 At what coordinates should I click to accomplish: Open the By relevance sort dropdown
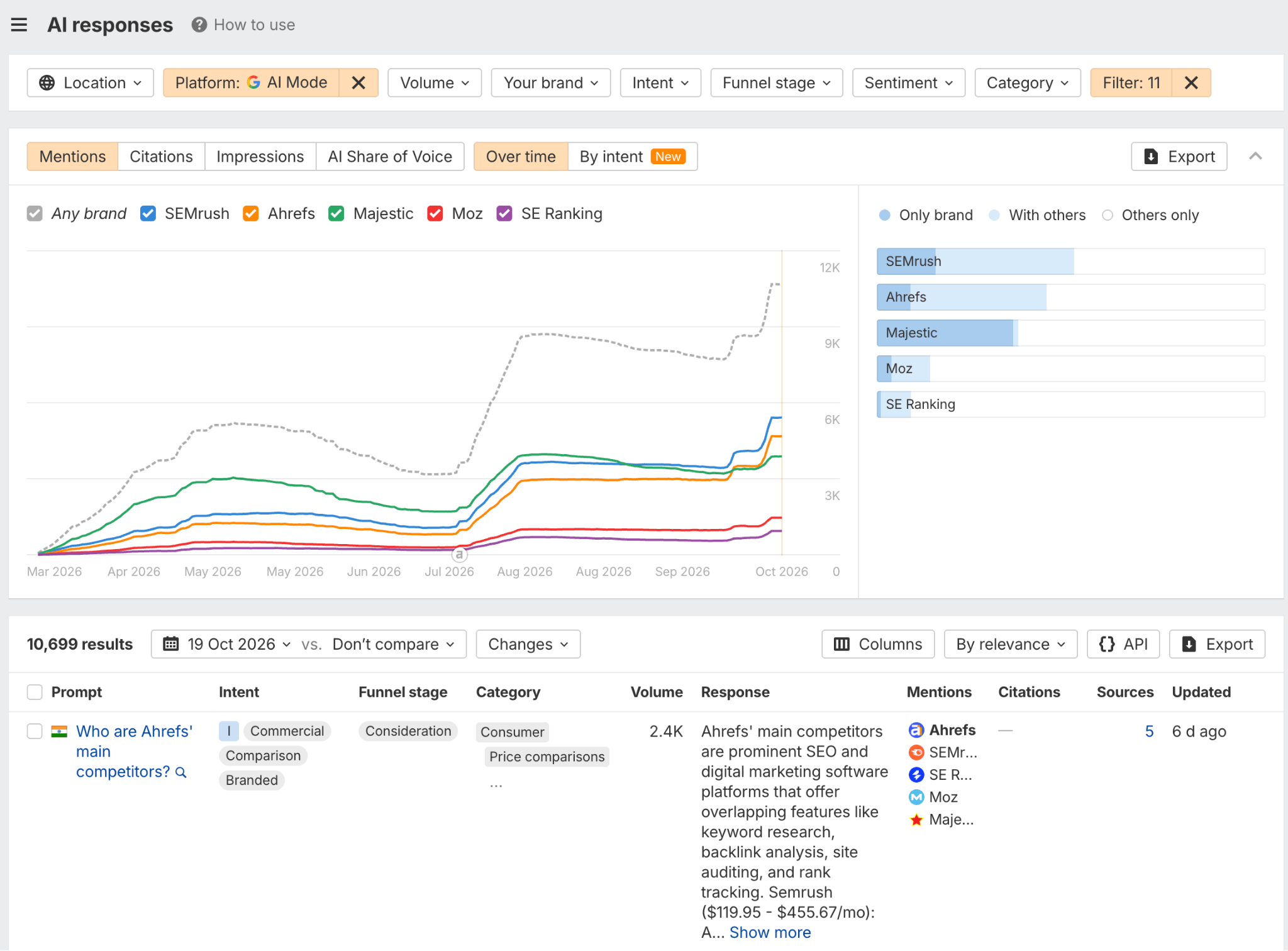coord(1011,644)
